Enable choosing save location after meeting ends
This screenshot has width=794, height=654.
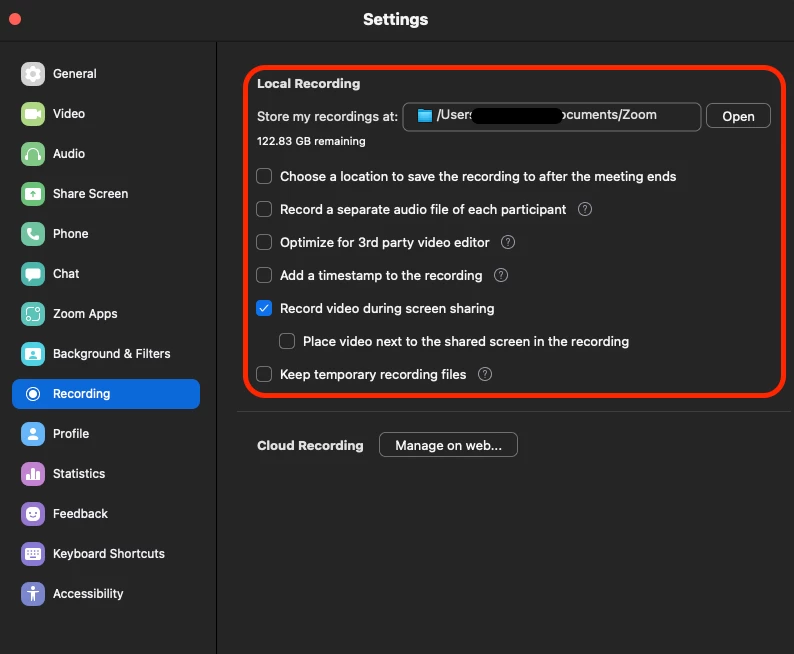(x=264, y=176)
